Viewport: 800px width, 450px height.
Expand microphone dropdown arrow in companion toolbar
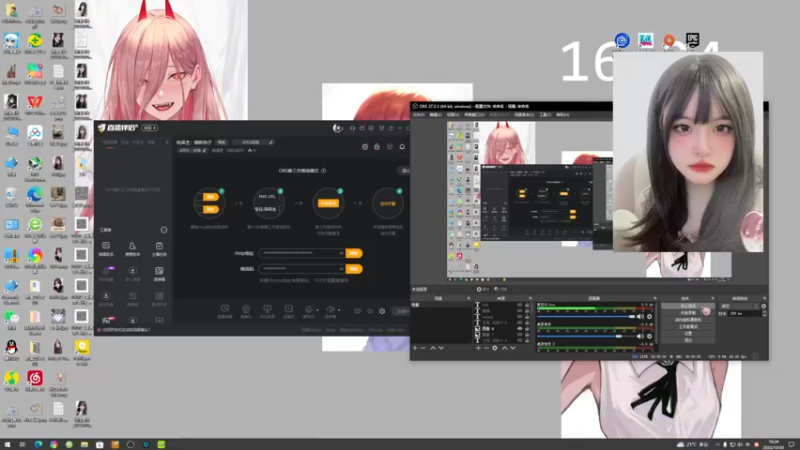coord(317,310)
